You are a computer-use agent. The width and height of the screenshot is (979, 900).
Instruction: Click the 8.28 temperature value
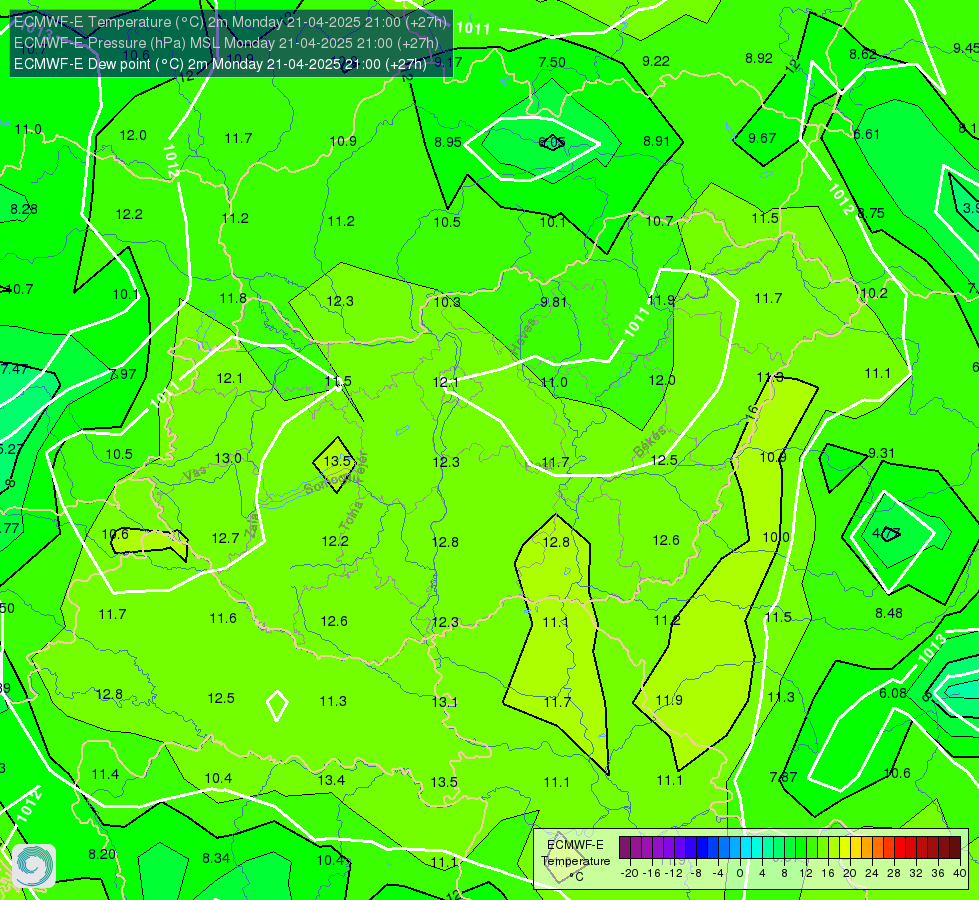24,209
